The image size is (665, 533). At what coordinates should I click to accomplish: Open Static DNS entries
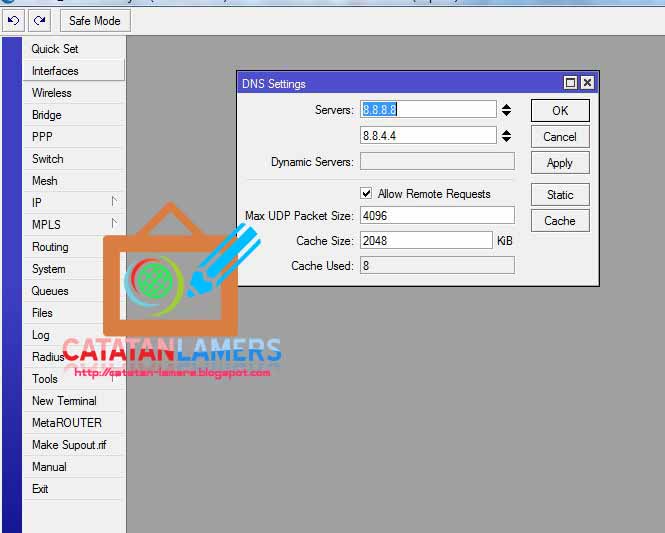560,195
